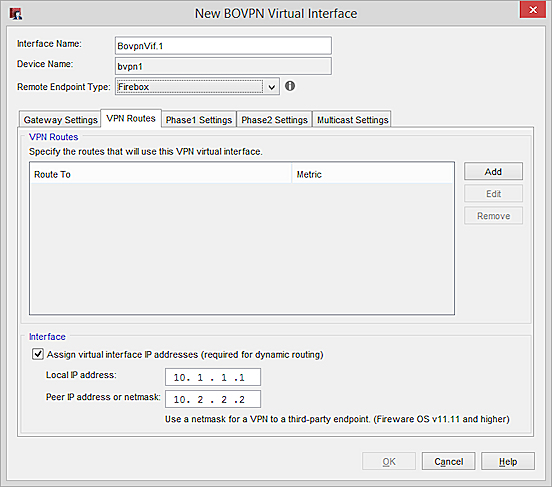The image size is (552, 487).
Task: Click the Route To column header
Action: click(x=161, y=174)
